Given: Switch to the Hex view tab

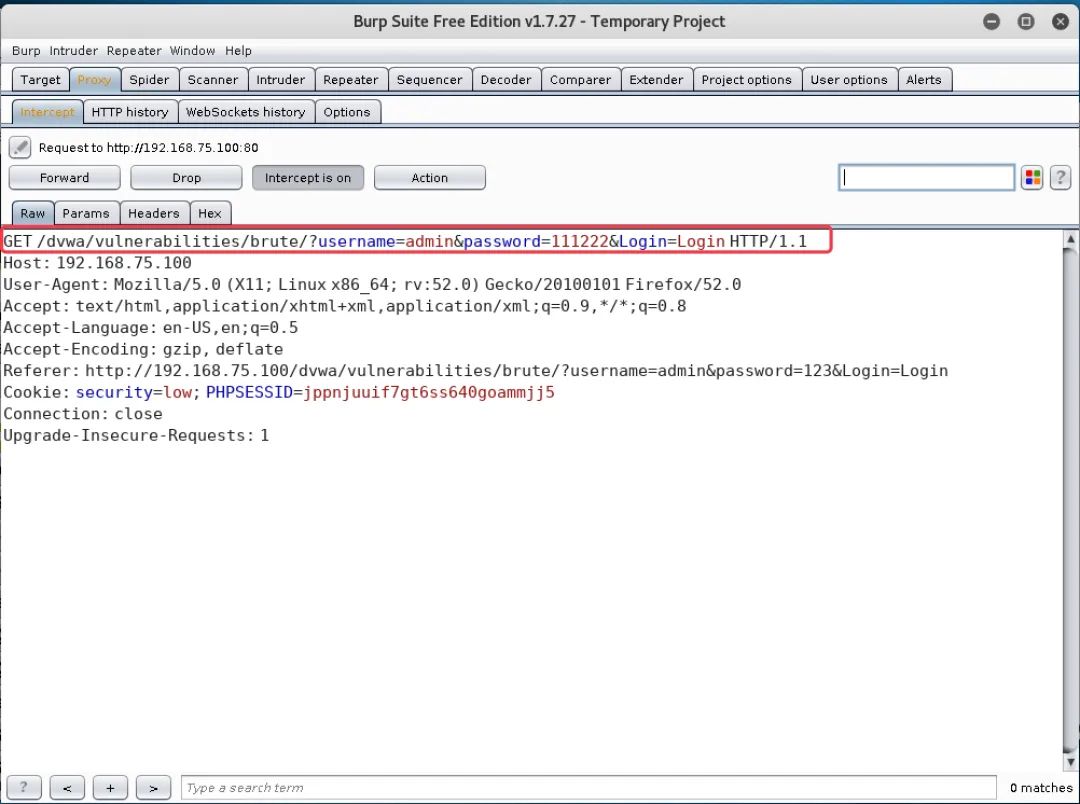Looking at the screenshot, I should coord(210,213).
